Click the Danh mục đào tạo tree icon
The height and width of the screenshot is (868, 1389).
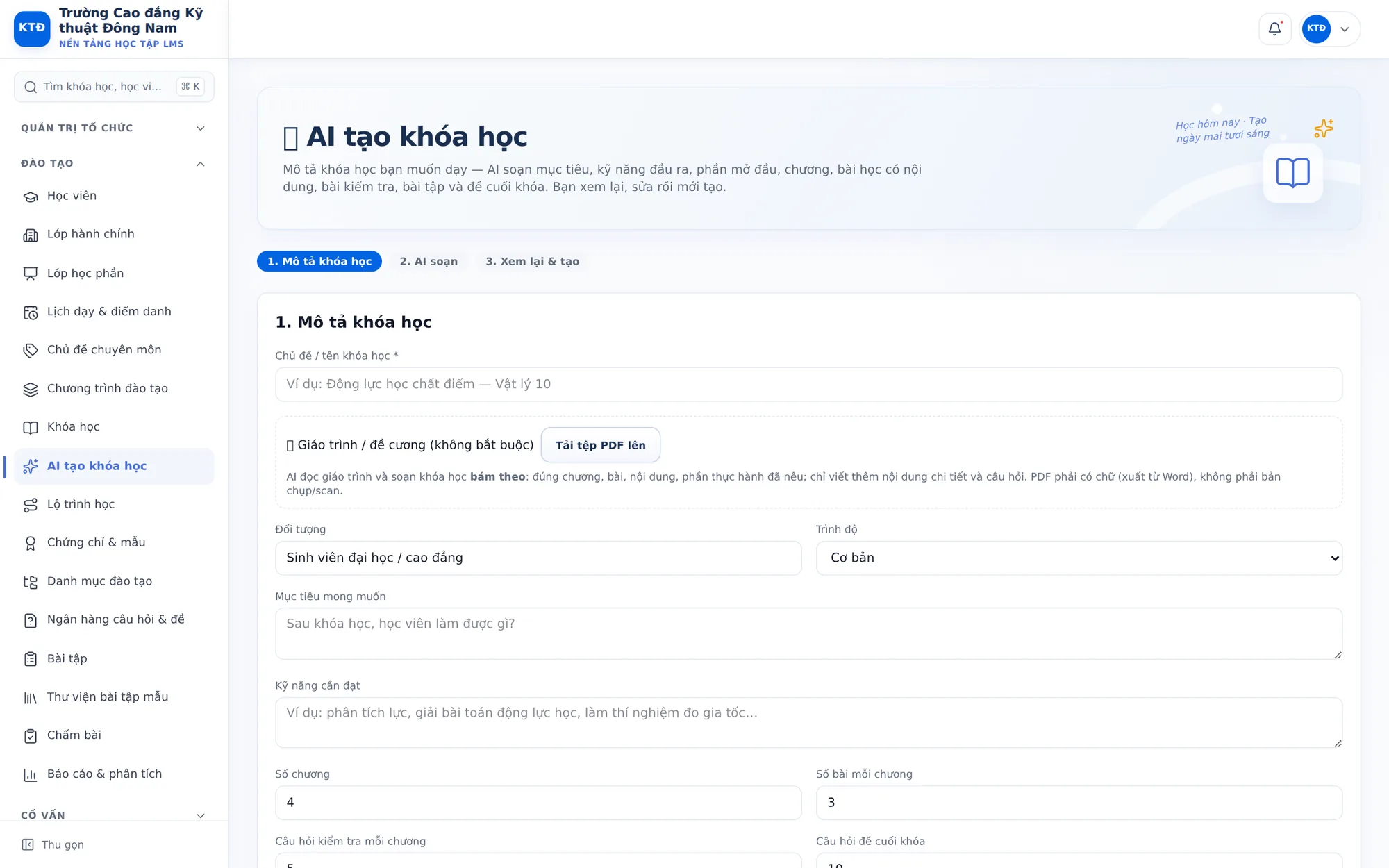[31, 582]
